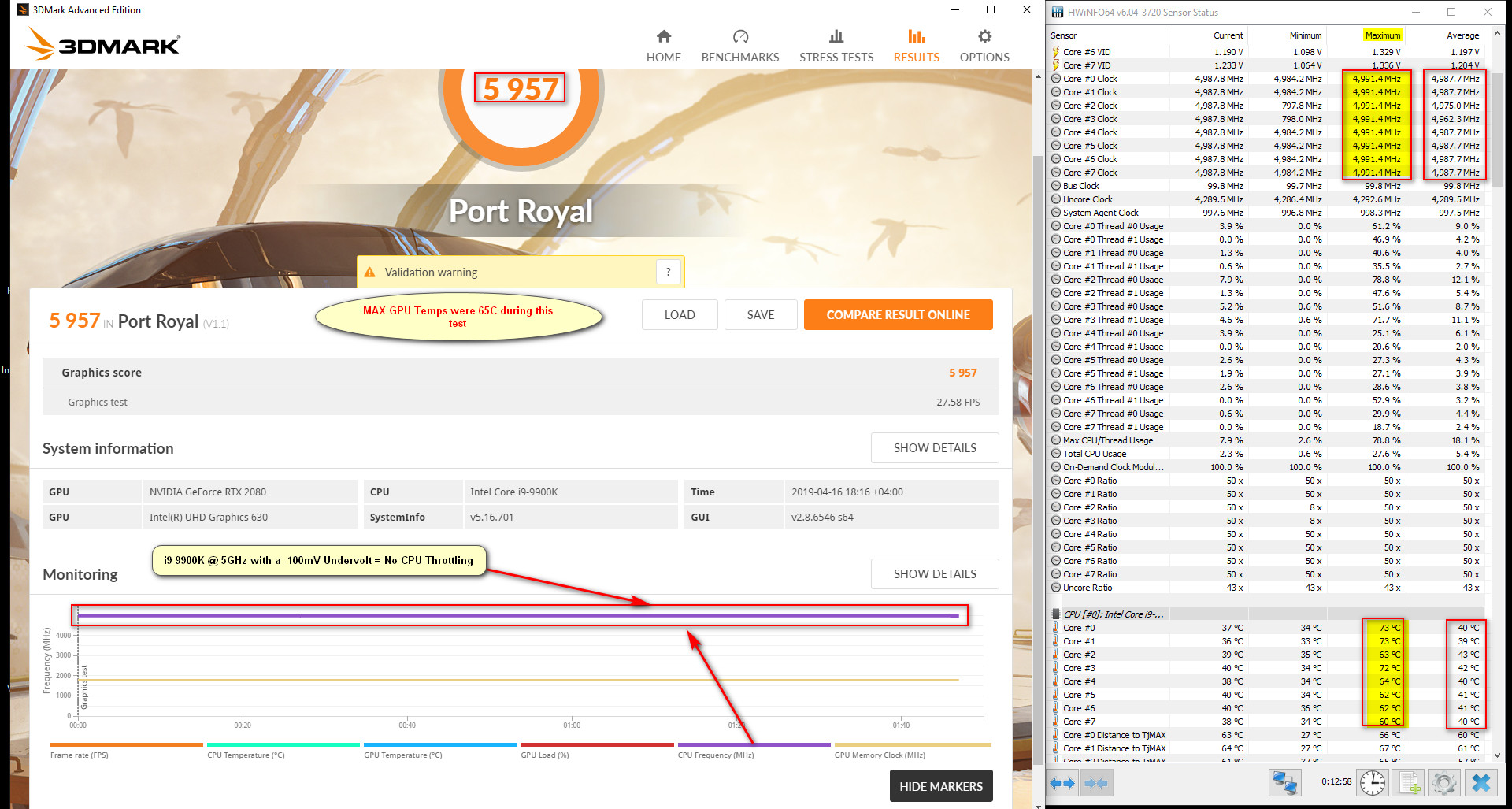Image resolution: width=1512 pixels, height=809 pixels.
Task: Click the Core #0 temperature thermometer icon
Action: click(x=1055, y=628)
